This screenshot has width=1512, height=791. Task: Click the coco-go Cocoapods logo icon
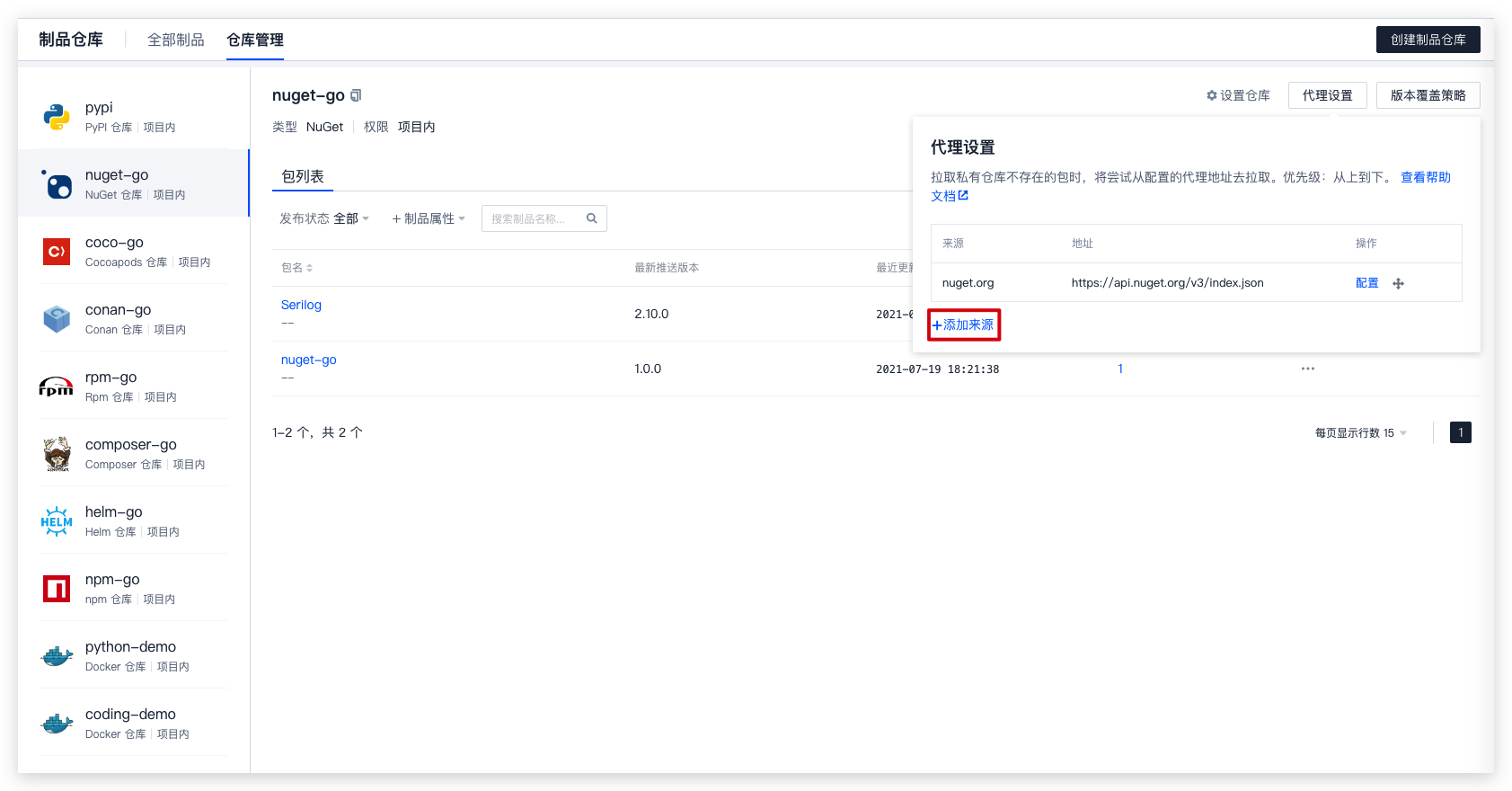tap(57, 252)
